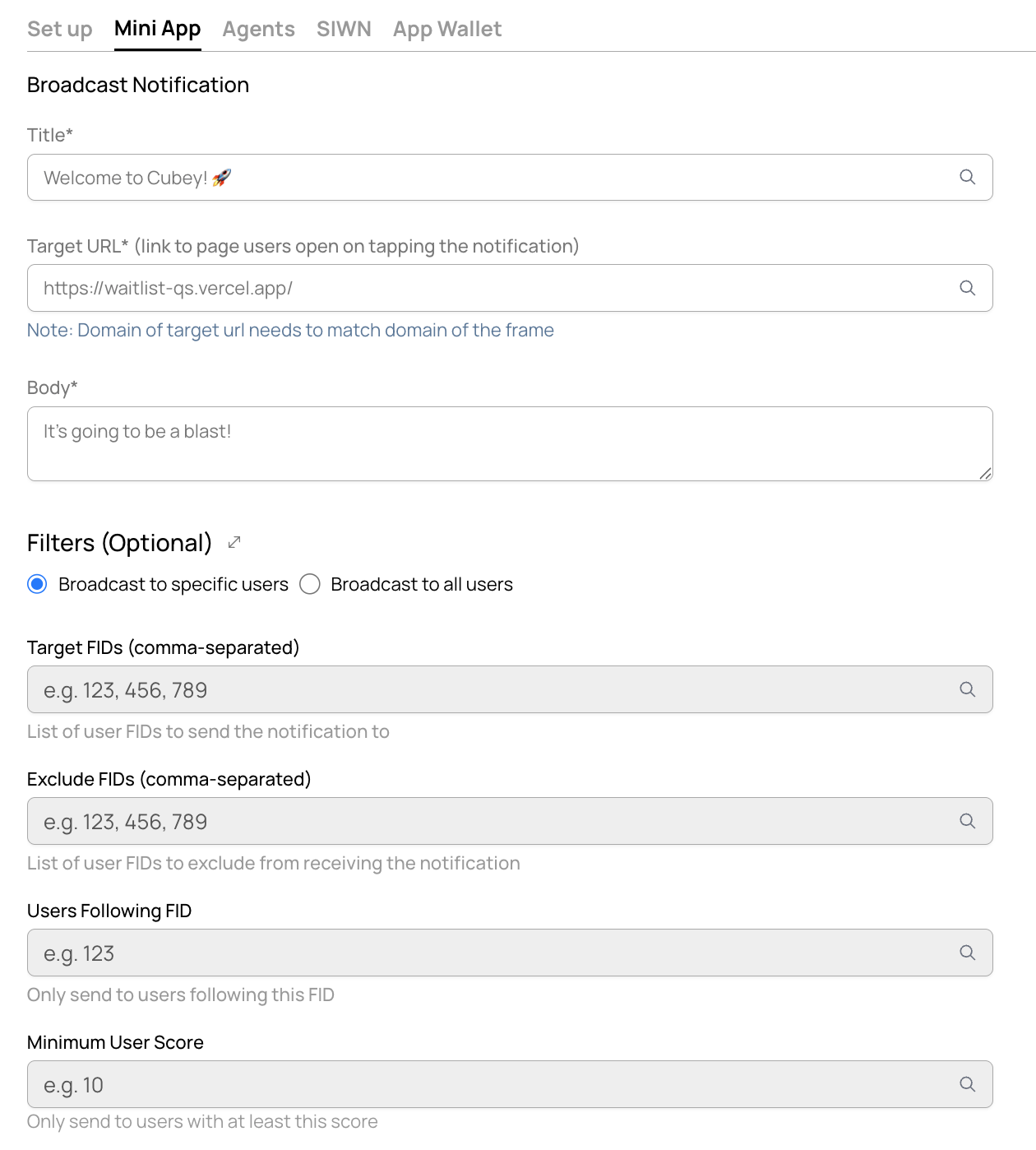Open the SIWN tab

point(344,28)
